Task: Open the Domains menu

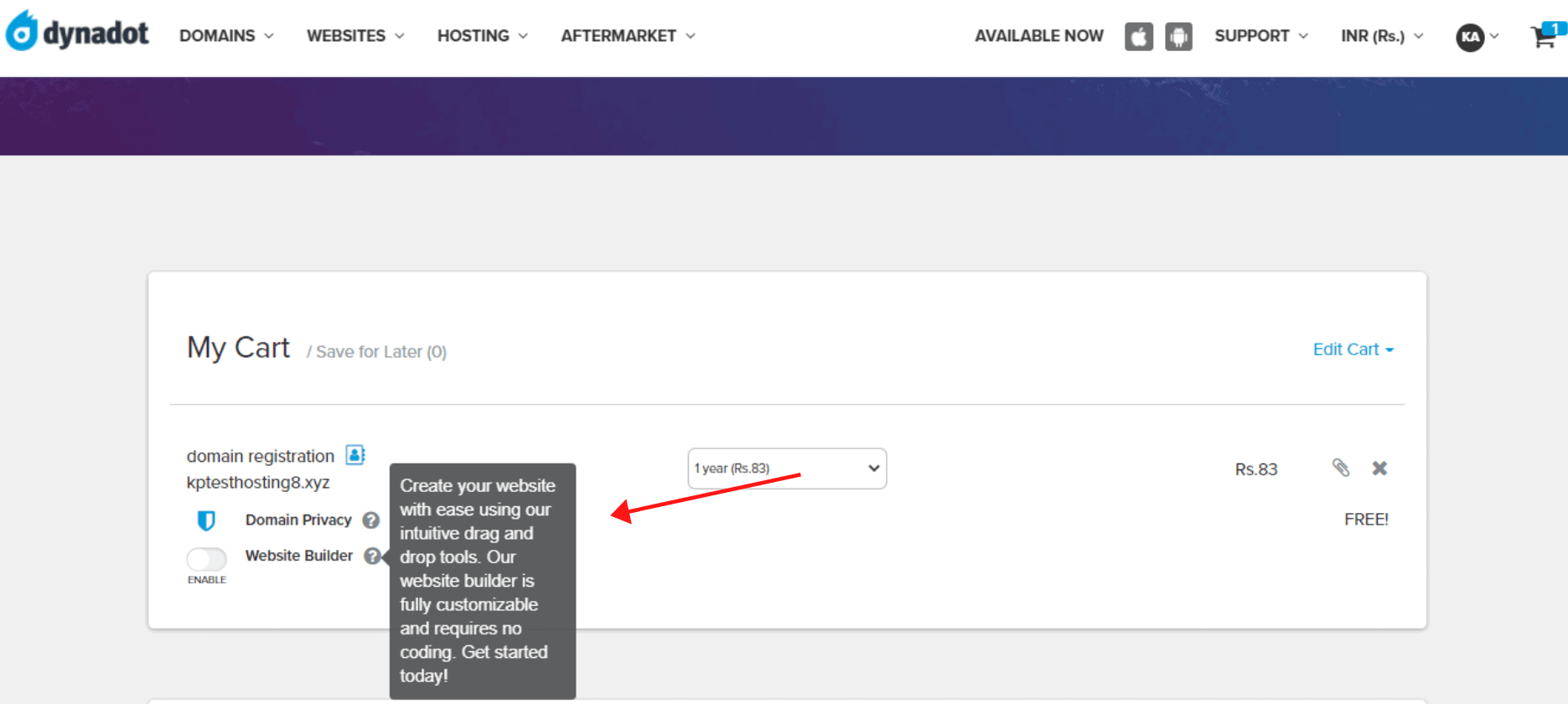Action: (x=226, y=36)
